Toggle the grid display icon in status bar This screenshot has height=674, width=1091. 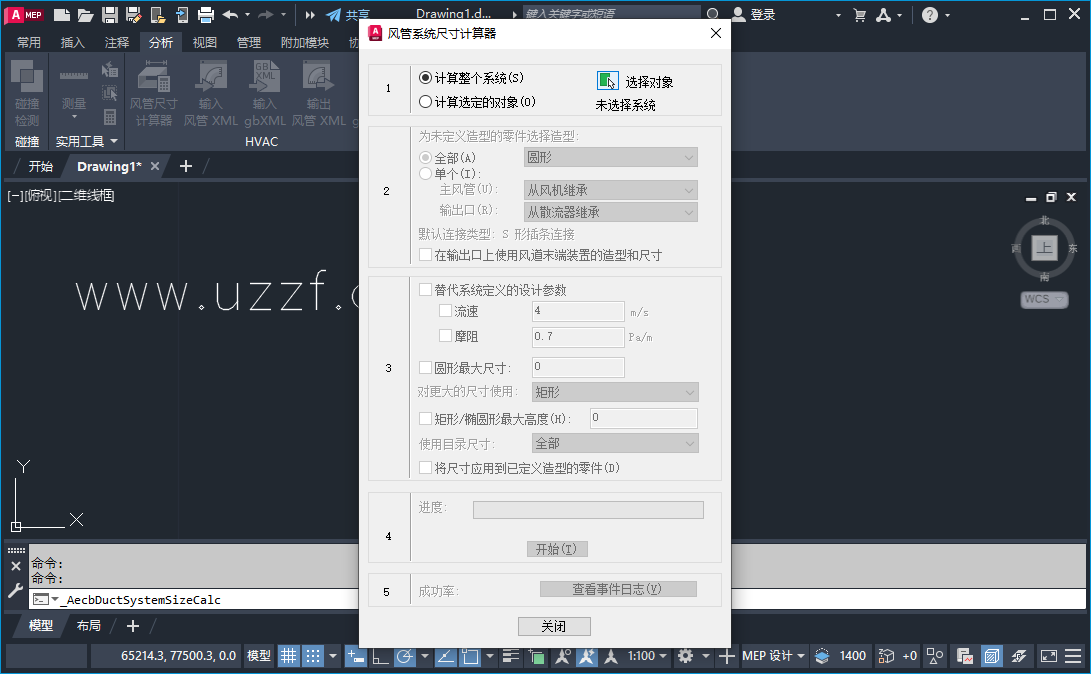click(287, 656)
